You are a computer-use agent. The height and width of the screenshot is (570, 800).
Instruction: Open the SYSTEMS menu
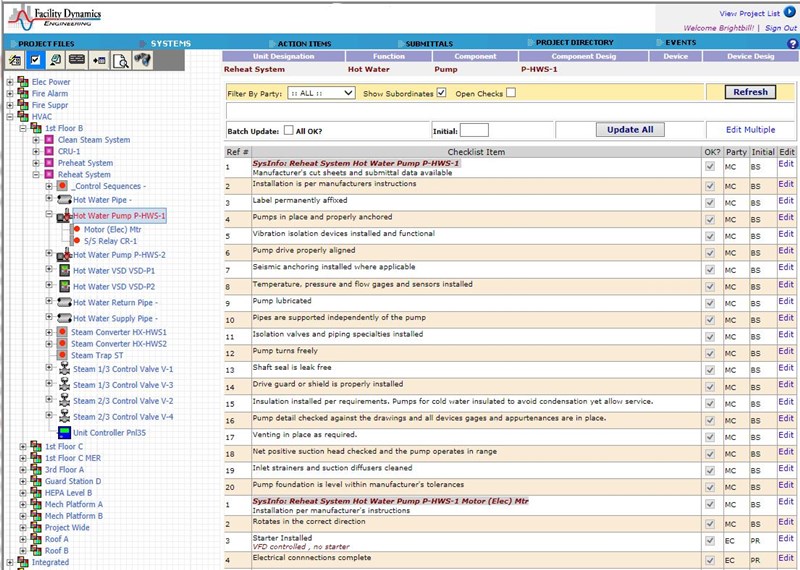point(170,44)
